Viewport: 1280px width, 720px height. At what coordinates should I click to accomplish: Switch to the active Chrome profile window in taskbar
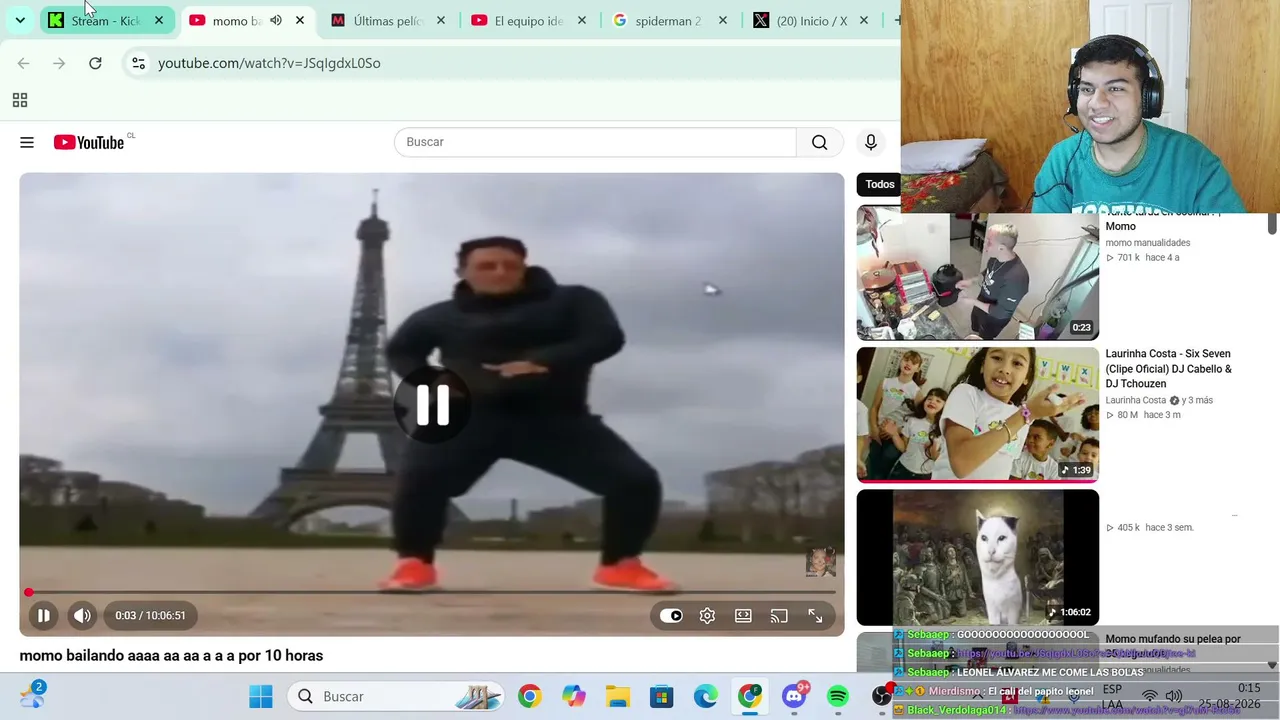coord(750,696)
